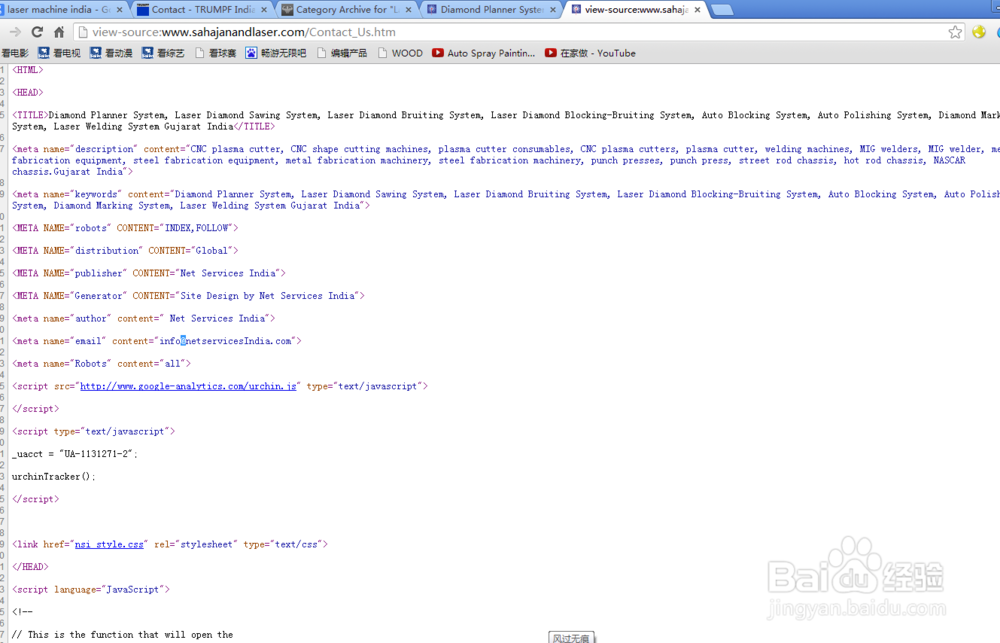Screen dimensions: 1000x643
Task: Open the Auto Spray Paintin... YouTube bookmark
Action: (x=484, y=53)
